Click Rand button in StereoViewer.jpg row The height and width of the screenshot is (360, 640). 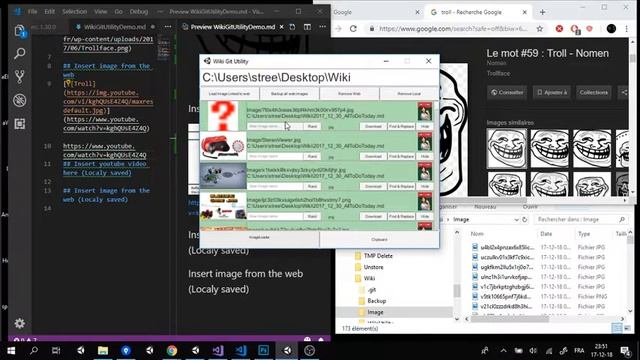tap(312, 156)
